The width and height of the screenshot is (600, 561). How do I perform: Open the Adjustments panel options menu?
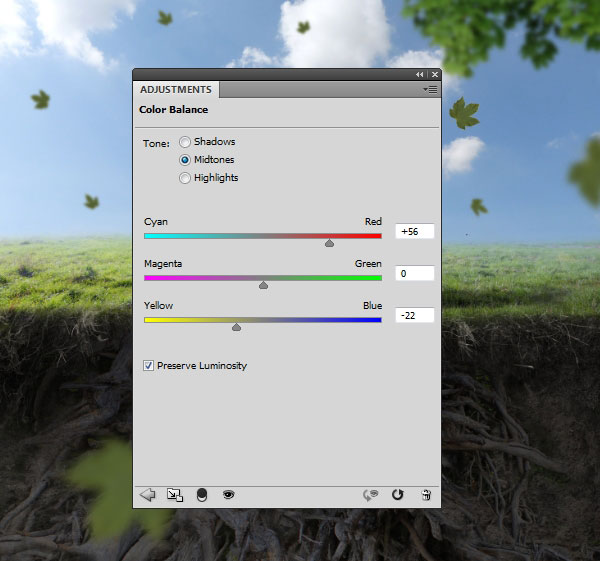pyautogui.click(x=430, y=90)
